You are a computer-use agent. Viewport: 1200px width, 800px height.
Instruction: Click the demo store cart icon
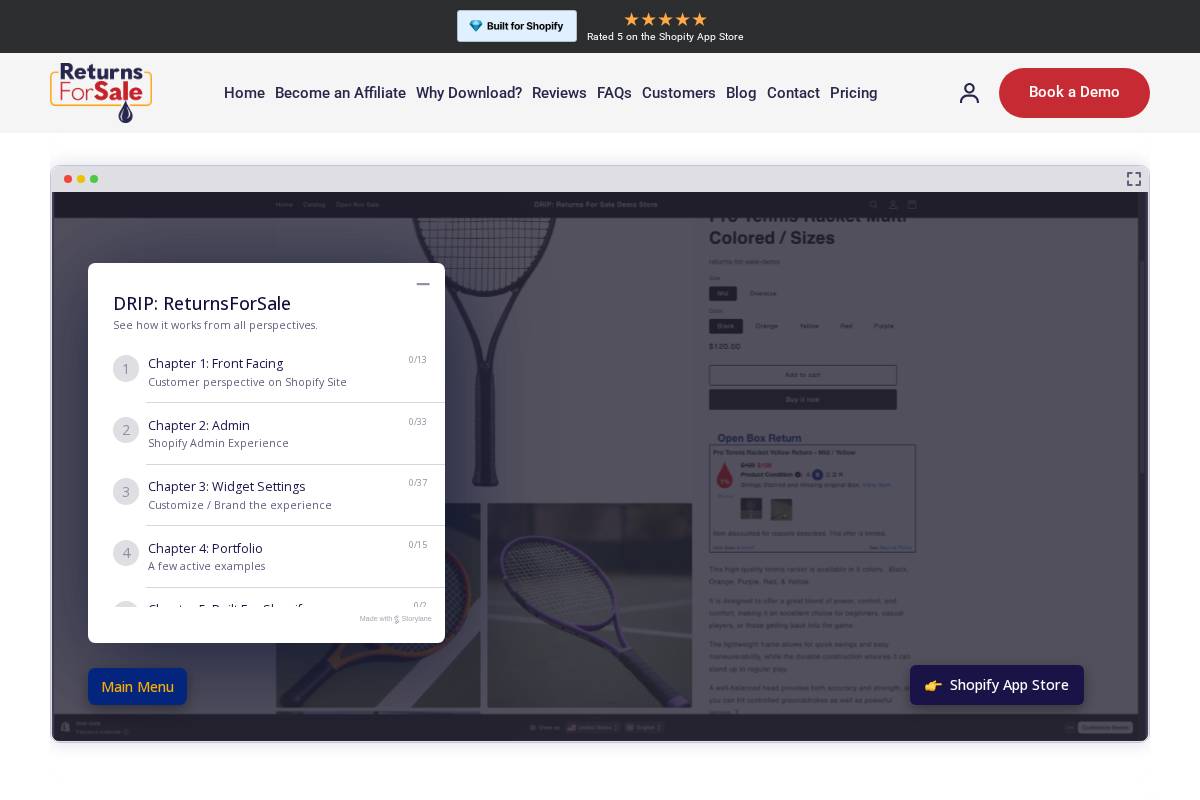[x=912, y=204]
